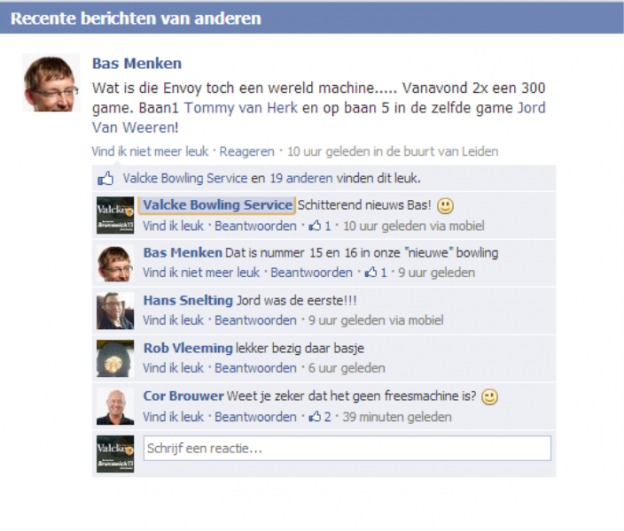This screenshot has height=531, width=624.
Task: Open the 'Leiden' location link in the timestamp
Action: pyautogui.click(x=480, y=152)
